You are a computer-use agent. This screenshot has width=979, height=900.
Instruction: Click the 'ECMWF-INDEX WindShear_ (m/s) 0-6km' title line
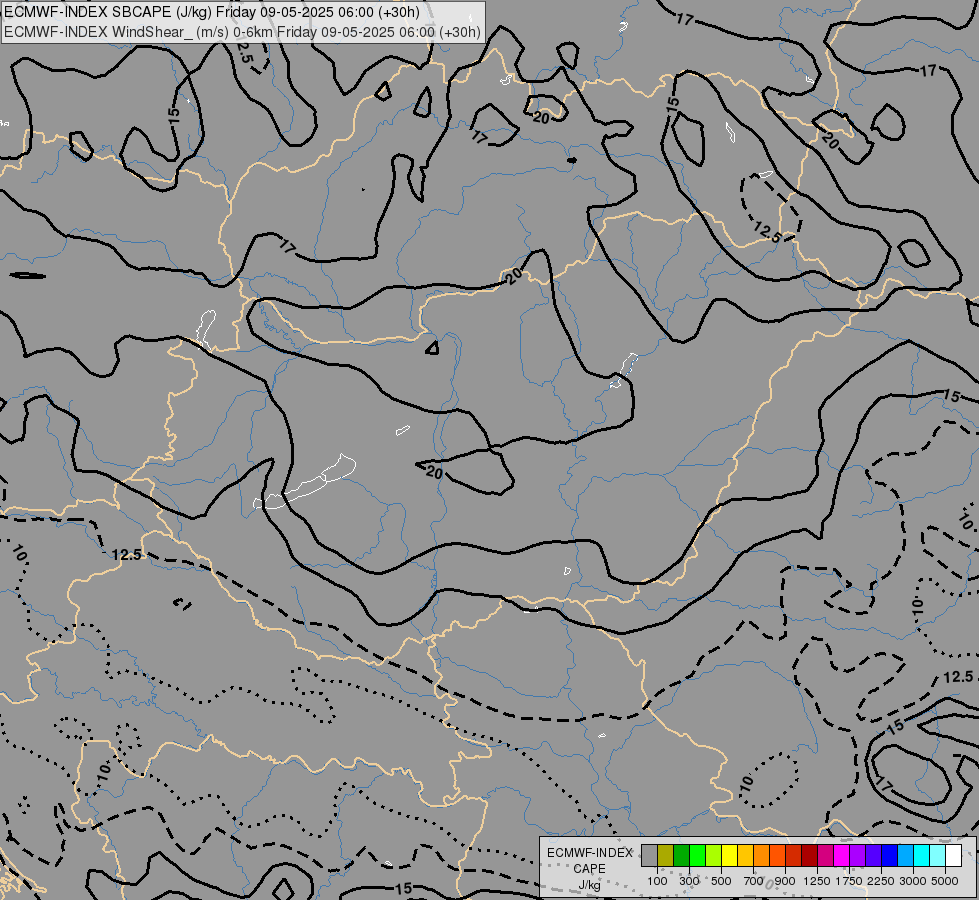click(x=242, y=32)
